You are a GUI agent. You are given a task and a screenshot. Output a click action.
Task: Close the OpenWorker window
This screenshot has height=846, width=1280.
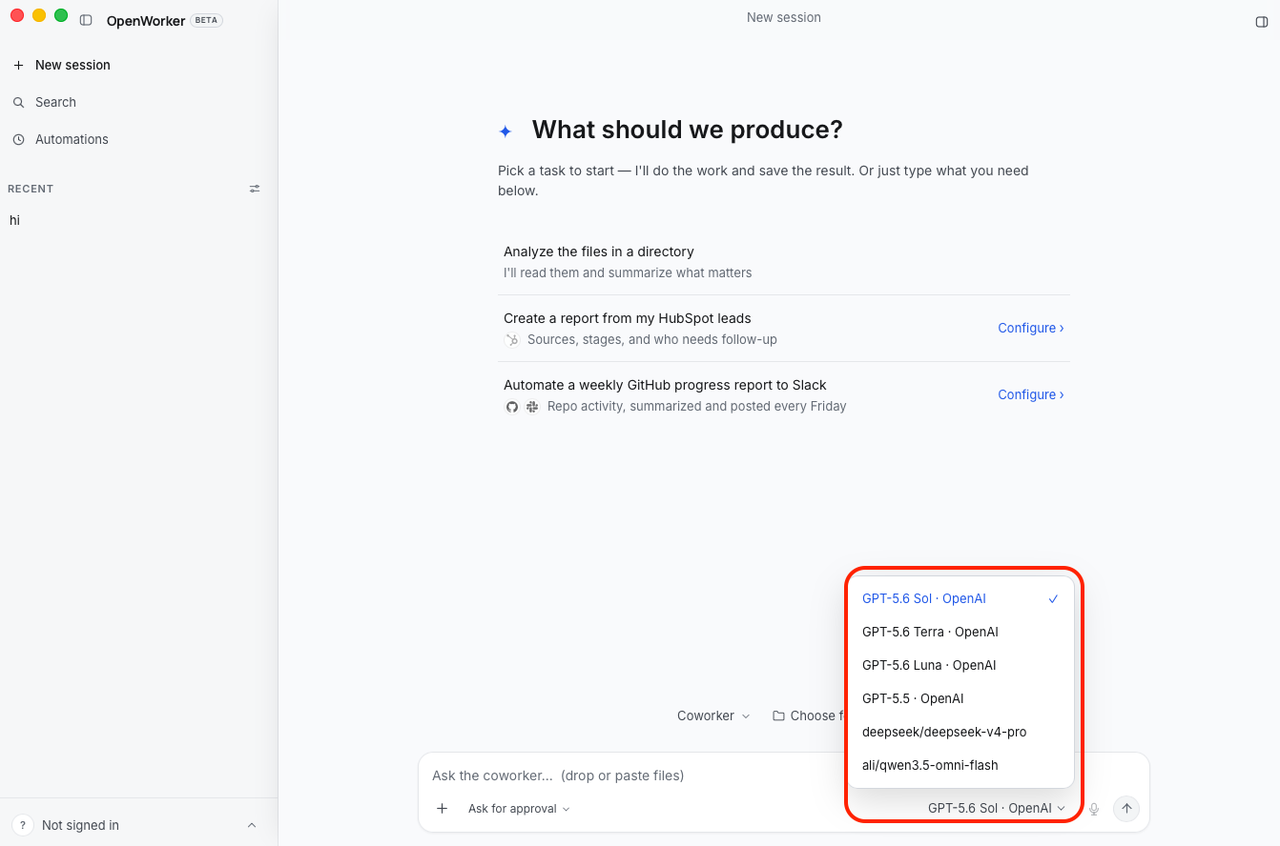(x=17, y=16)
